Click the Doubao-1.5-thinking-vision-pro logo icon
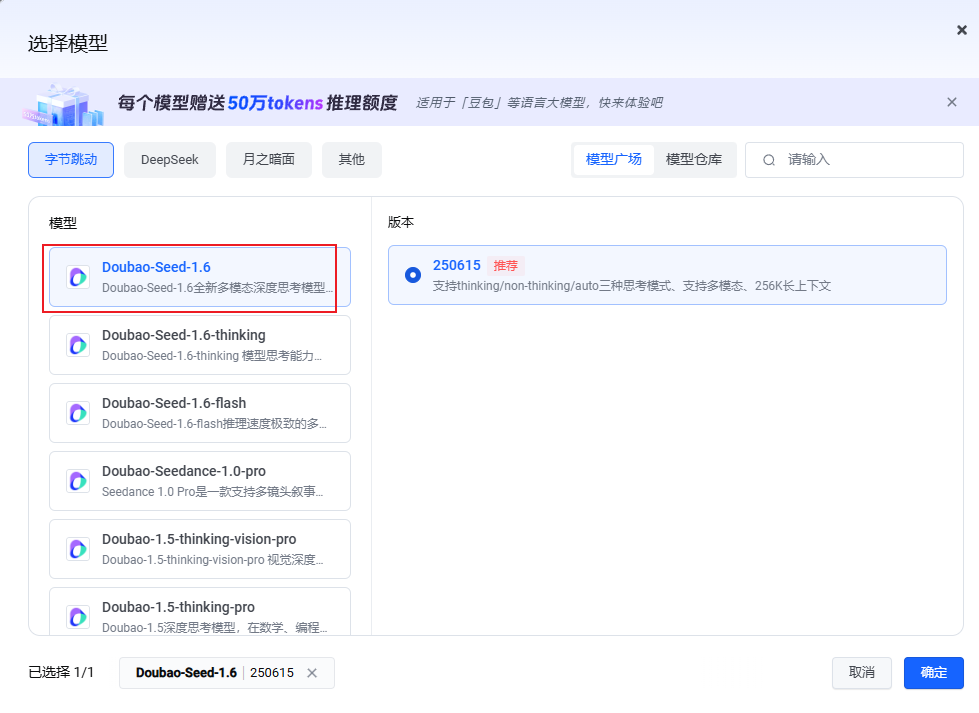 (x=78, y=549)
